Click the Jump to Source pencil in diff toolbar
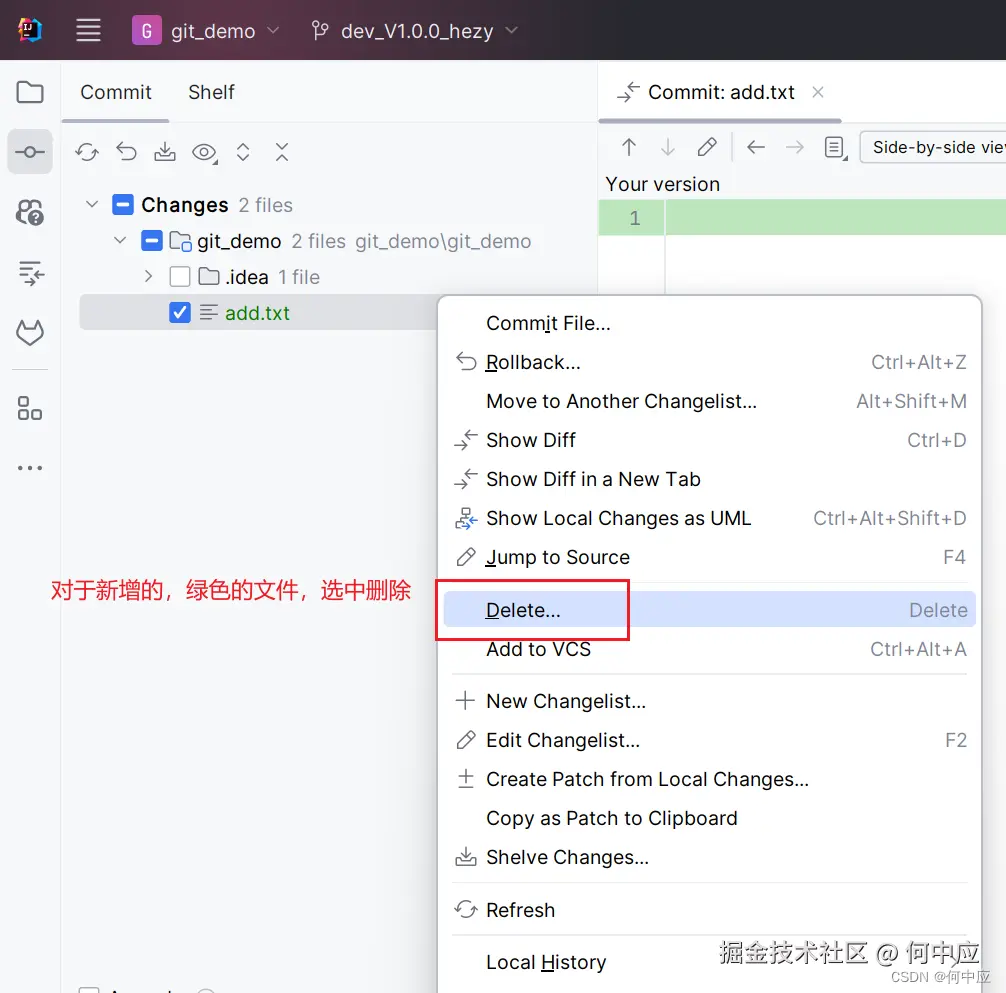Image resolution: width=1006 pixels, height=993 pixels. coord(707,147)
